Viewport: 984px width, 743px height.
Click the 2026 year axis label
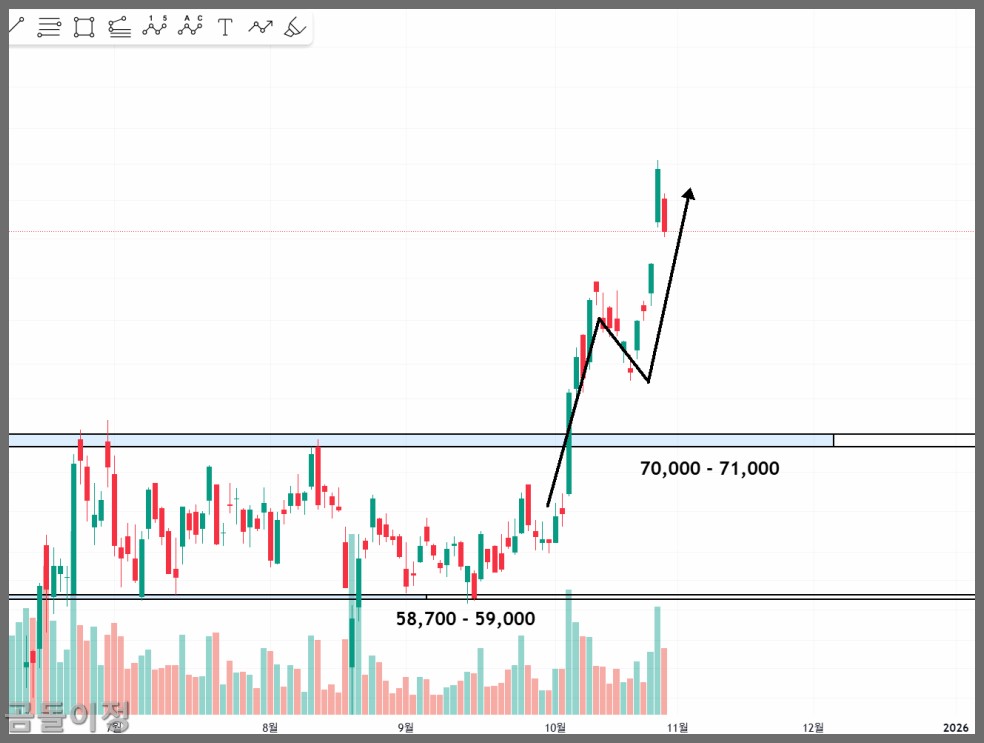tap(956, 727)
